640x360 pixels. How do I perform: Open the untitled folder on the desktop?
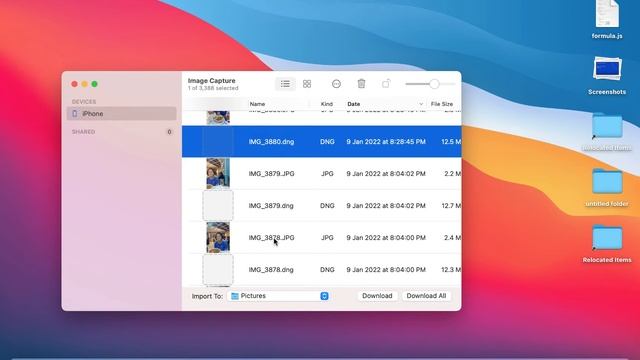click(x=607, y=187)
